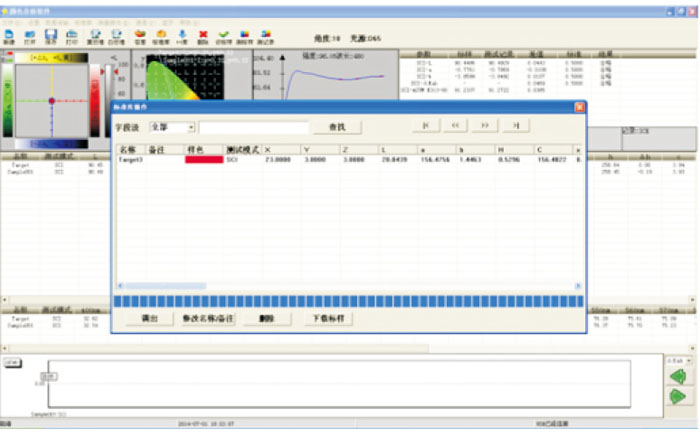Click the red marker on the a-b color plot
700x438 pixels.
click(52, 101)
